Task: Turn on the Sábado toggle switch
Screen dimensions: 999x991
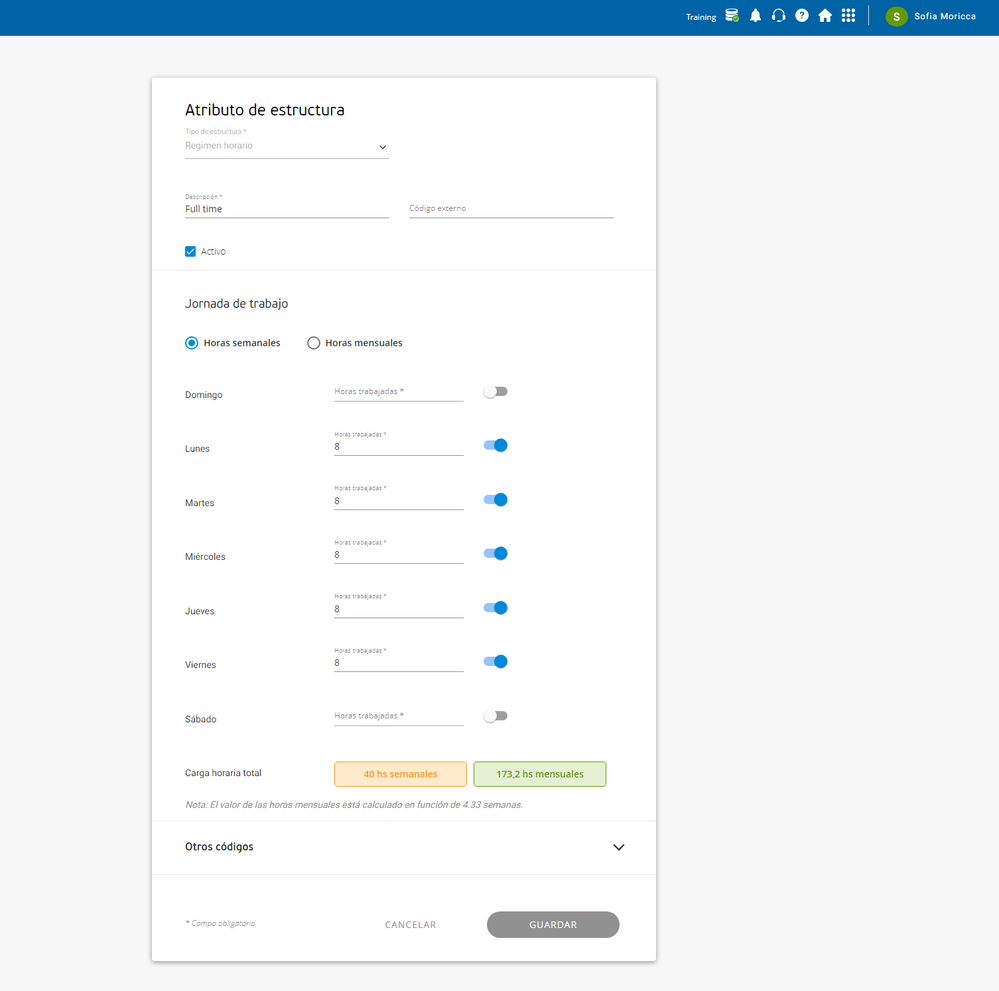Action: [495, 716]
